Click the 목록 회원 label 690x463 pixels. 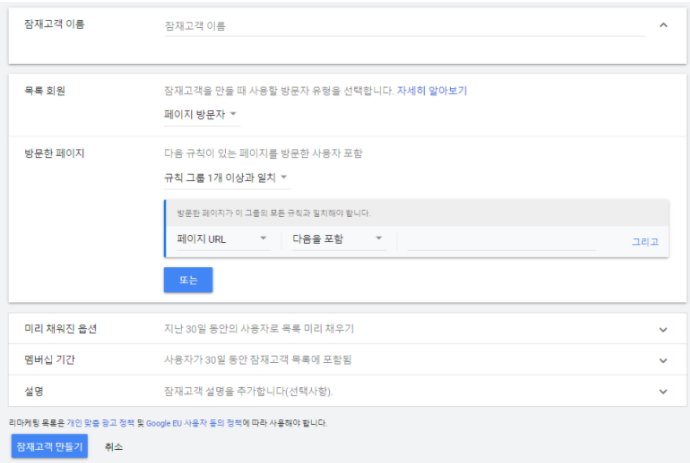(45, 91)
